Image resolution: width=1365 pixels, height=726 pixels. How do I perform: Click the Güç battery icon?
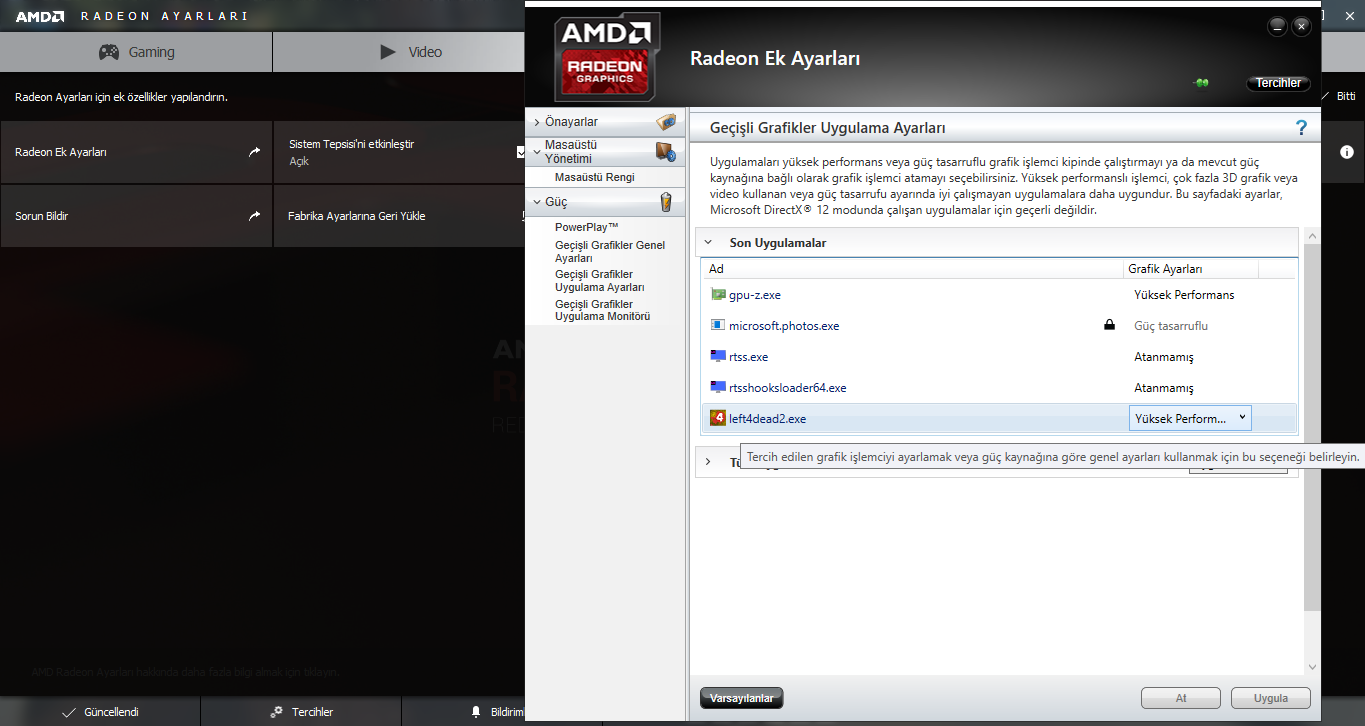click(x=667, y=202)
